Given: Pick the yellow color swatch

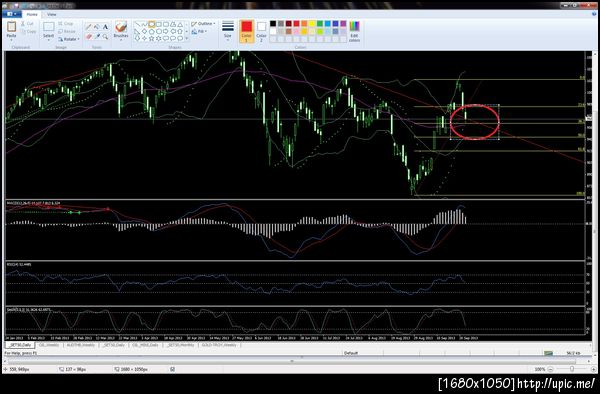Looking at the screenshot, I should coord(312,24).
